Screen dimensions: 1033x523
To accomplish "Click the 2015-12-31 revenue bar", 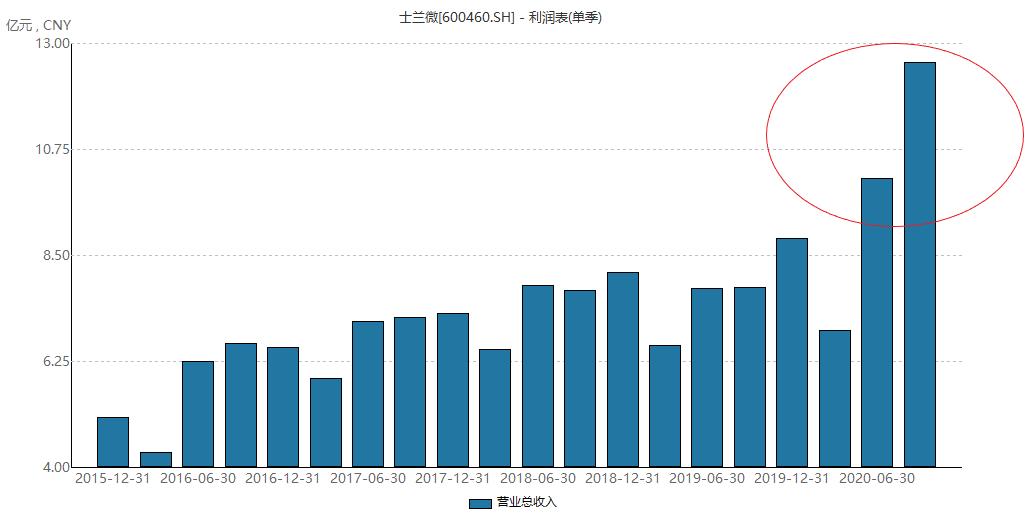I will click(x=113, y=442).
